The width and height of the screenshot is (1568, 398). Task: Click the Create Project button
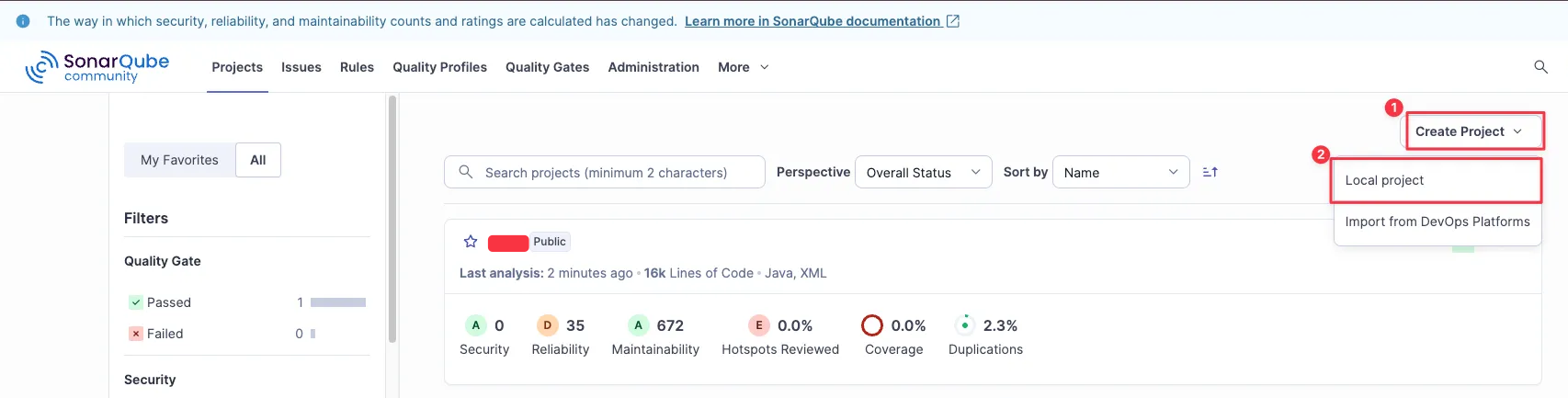(x=1468, y=131)
